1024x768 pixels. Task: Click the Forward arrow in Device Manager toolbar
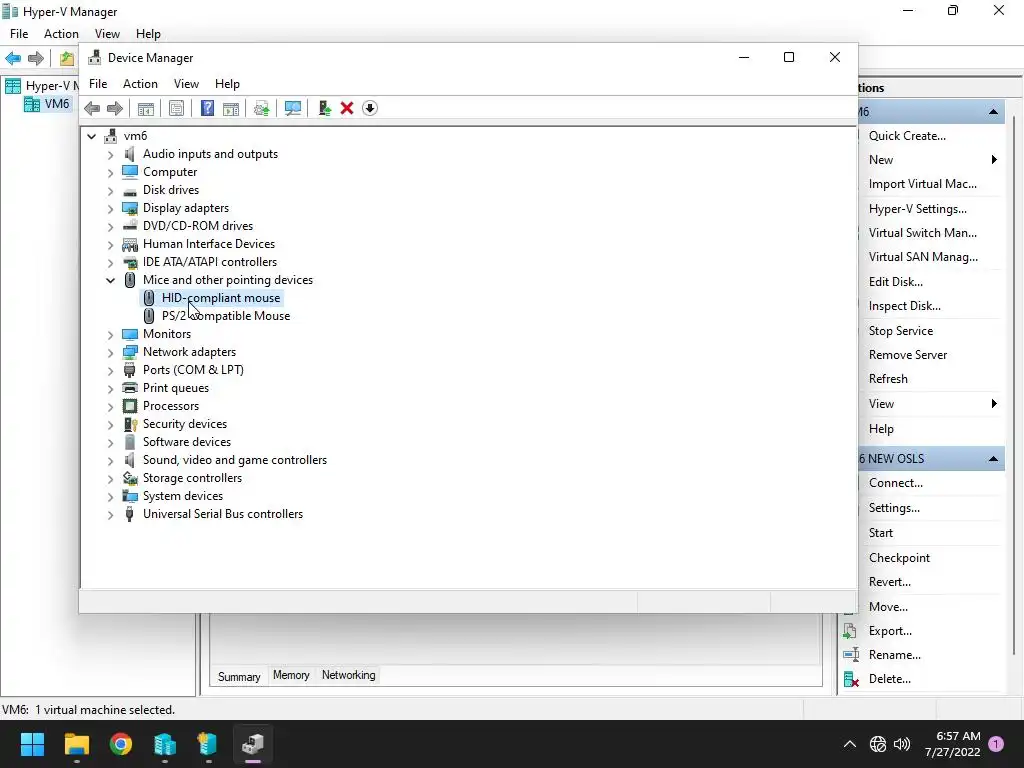click(114, 108)
